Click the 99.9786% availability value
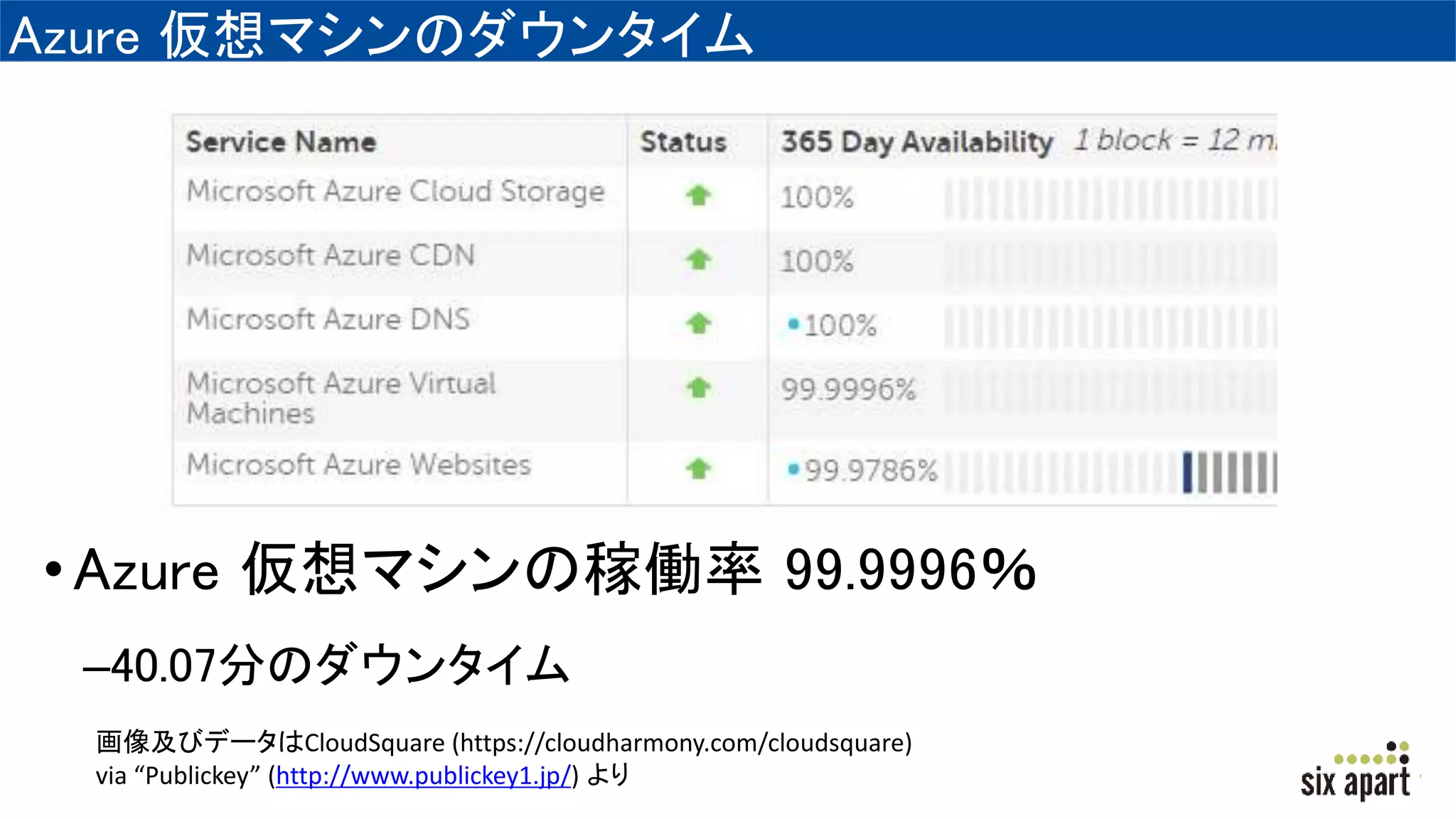The image size is (1456, 819). pyautogui.click(x=871, y=470)
